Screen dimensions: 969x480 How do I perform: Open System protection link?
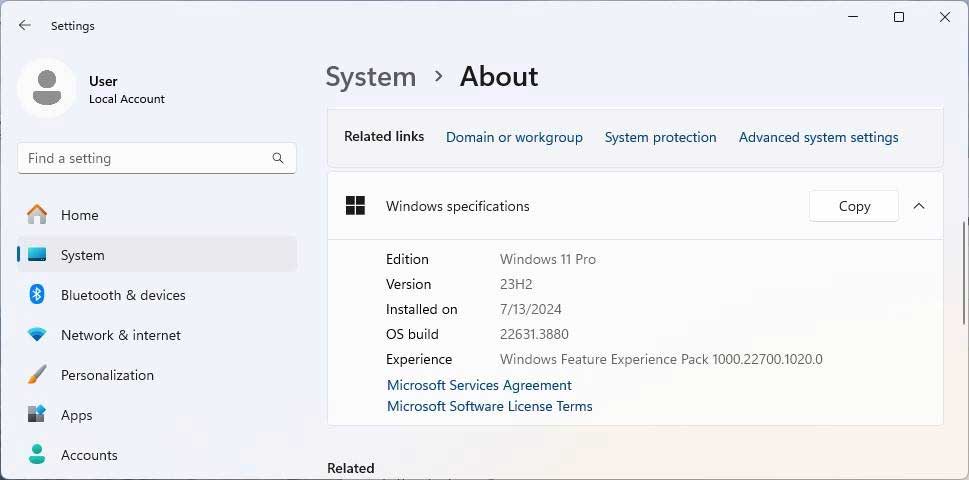660,137
